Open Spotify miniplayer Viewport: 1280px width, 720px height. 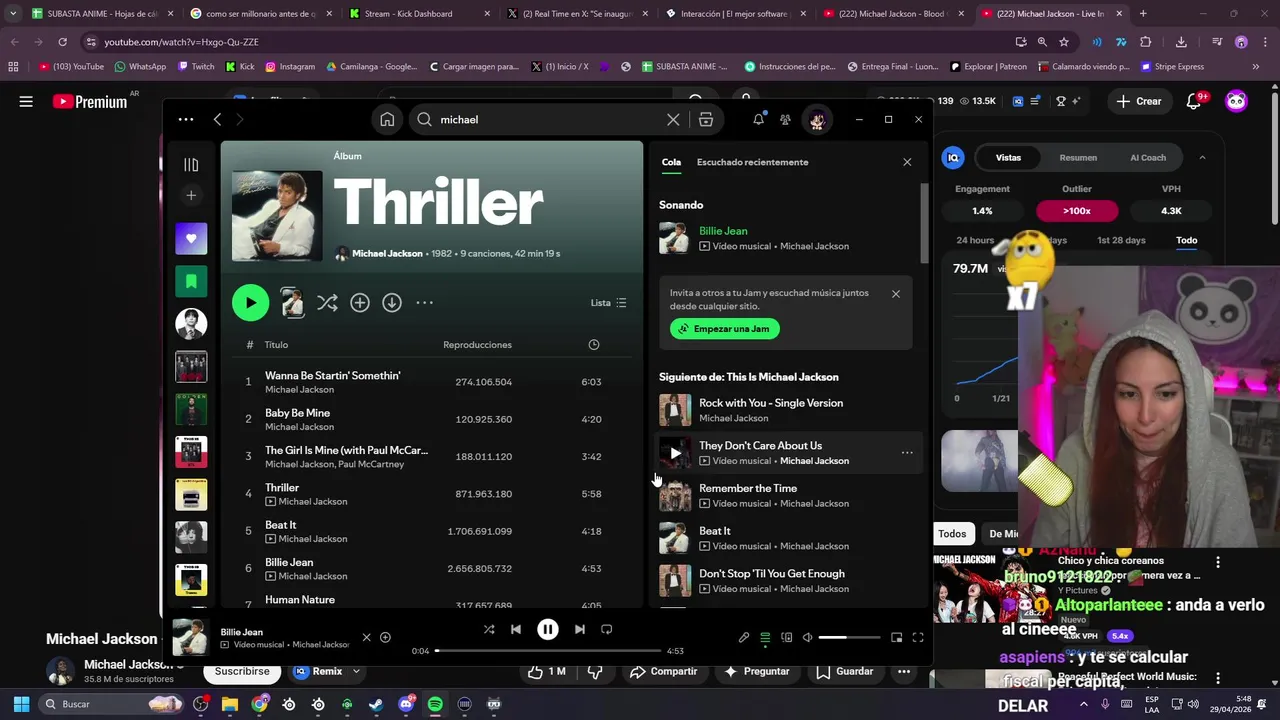897,638
